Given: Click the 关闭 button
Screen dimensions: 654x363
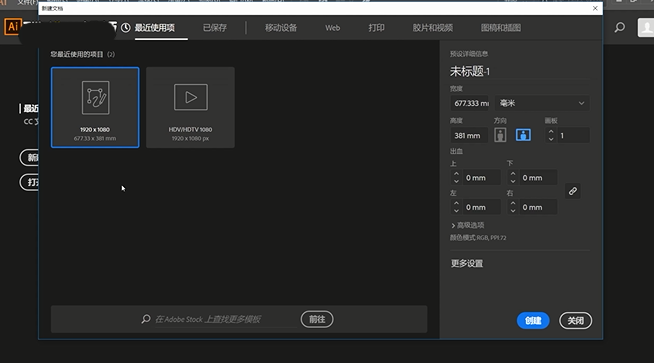Looking at the screenshot, I should 575,320.
